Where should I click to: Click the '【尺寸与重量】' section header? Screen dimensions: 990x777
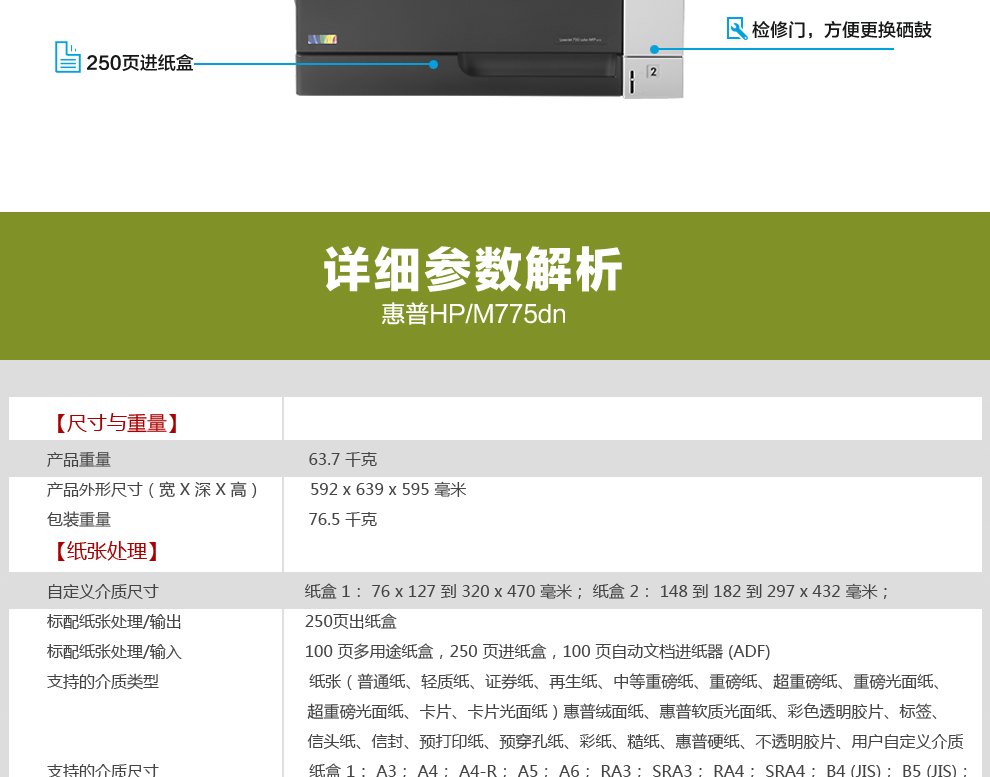click(x=116, y=423)
